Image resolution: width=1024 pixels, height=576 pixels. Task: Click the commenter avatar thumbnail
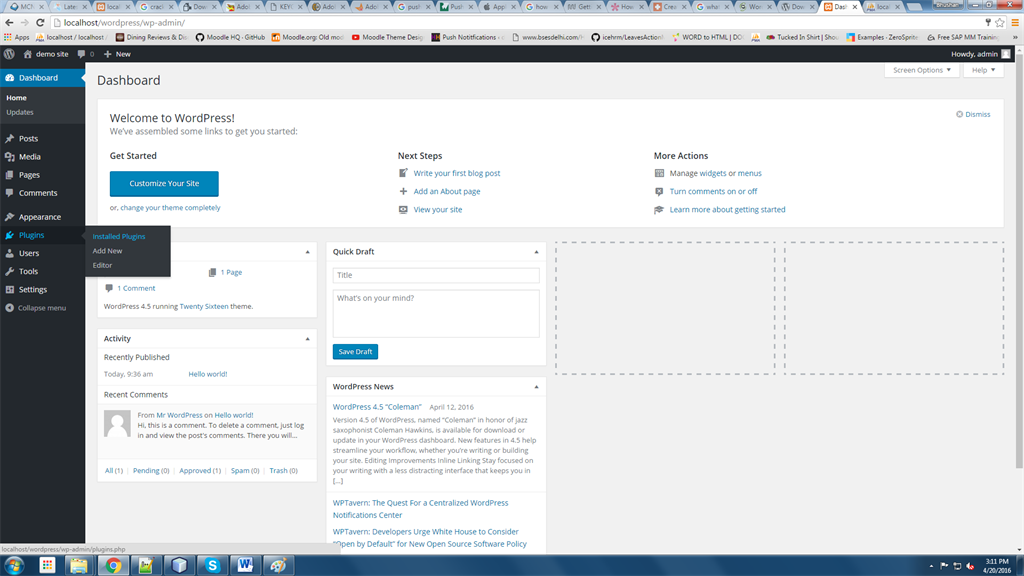click(118, 424)
